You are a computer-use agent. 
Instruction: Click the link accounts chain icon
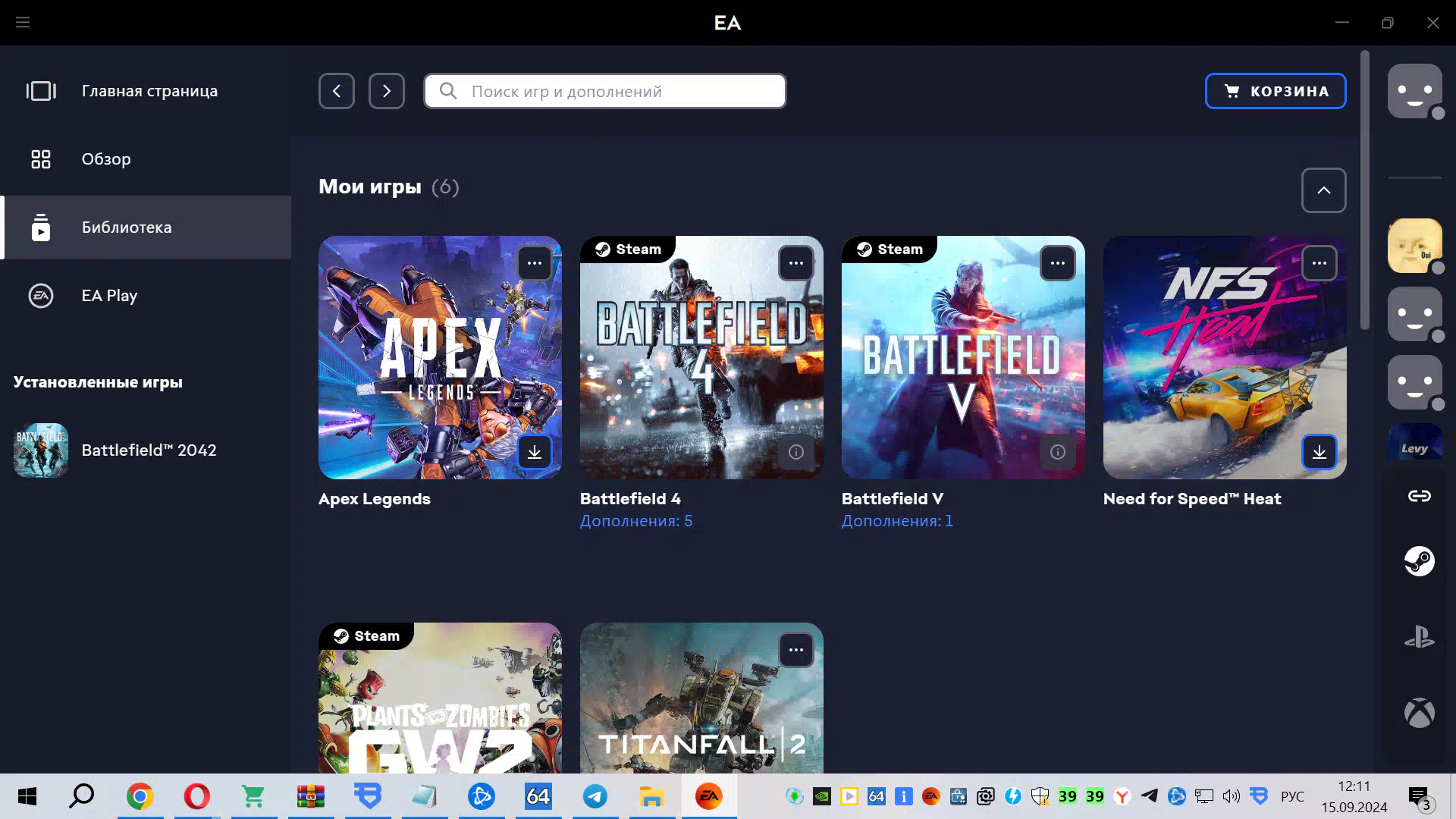point(1419,496)
